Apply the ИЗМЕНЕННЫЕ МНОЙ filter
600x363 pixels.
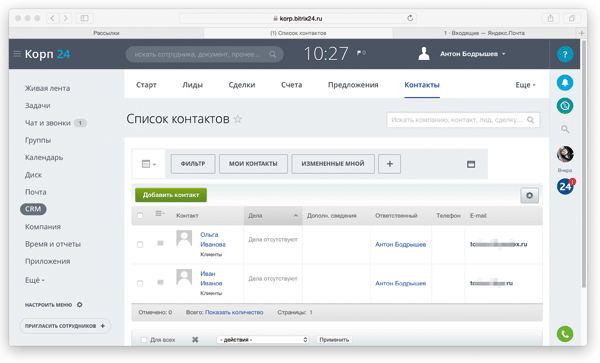tap(333, 164)
